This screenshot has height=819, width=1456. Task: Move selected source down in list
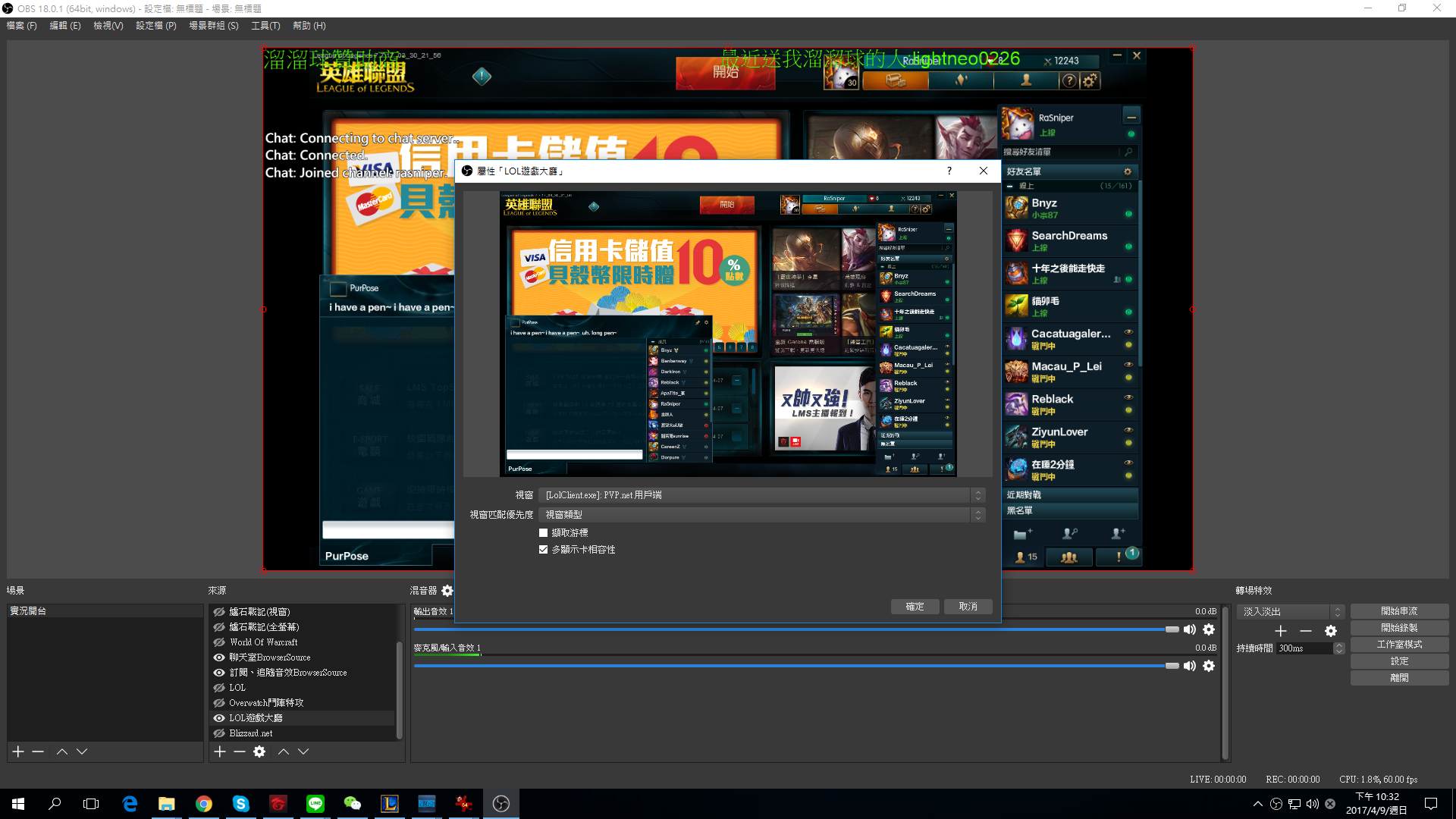click(x=303, y=752)
